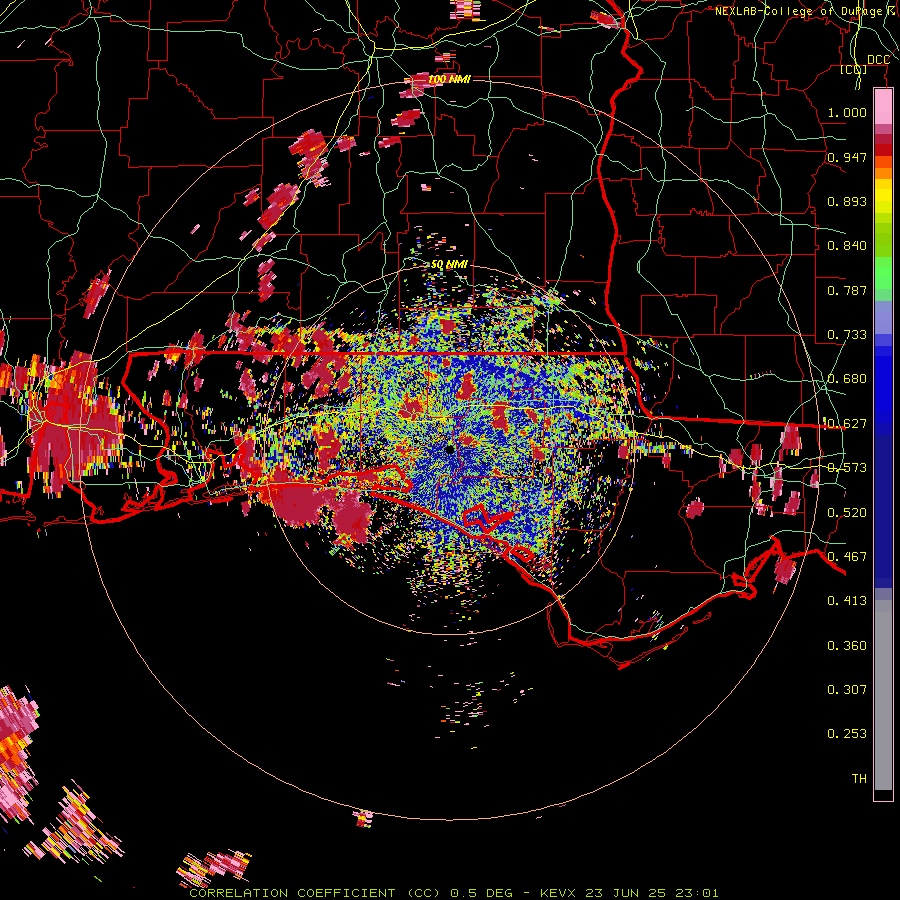Click the 0.307 value on the scale
The width and height of the screenshot is (900, 900).
click(x=847, y=690)
